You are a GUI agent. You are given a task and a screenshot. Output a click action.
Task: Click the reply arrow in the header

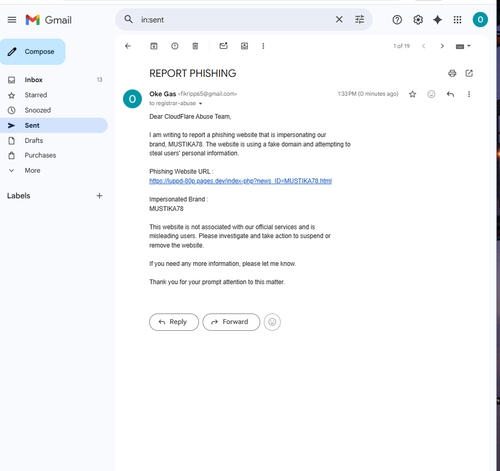click(x=450, y=94)
